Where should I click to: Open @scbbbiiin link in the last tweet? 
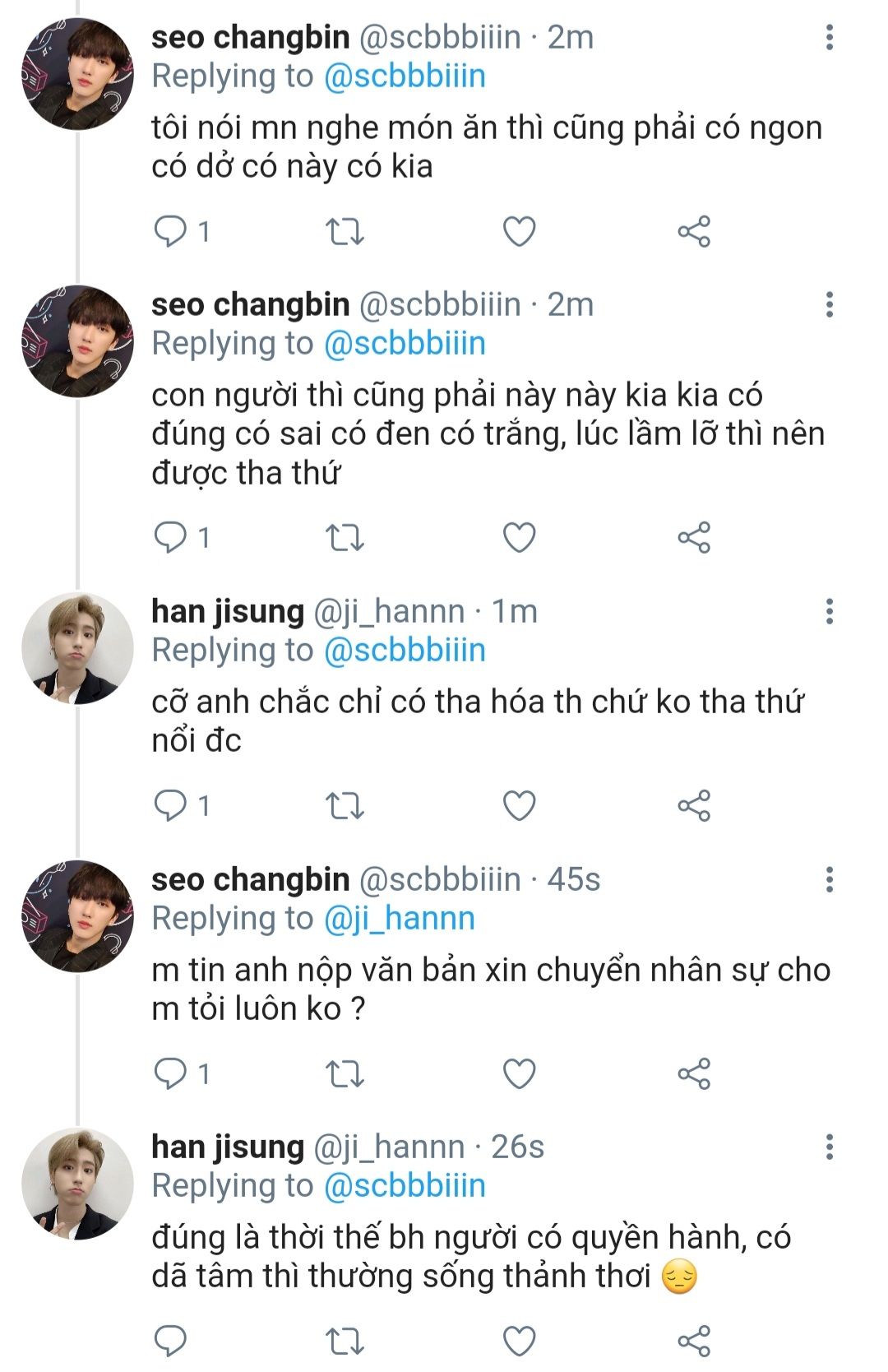[x=405, y=1185]
